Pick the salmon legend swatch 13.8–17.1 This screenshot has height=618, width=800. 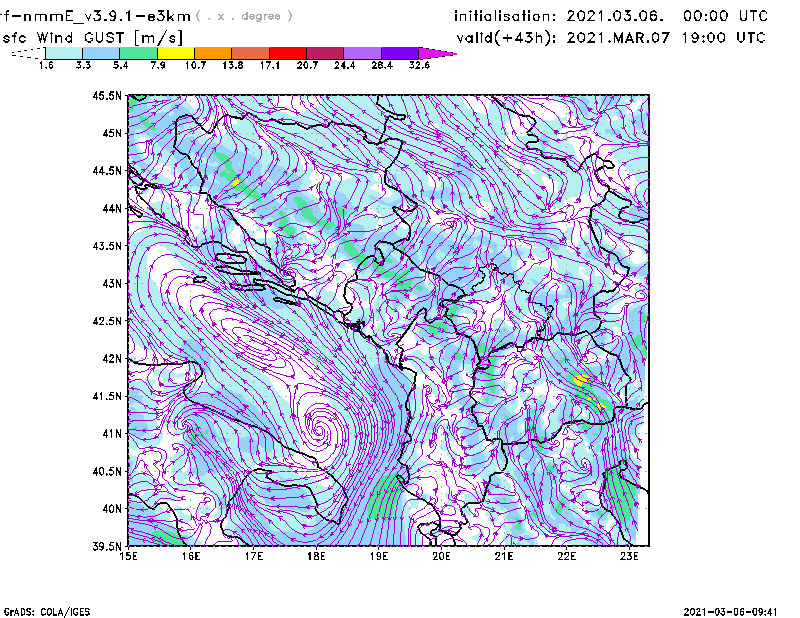click(x=251, y=53)
